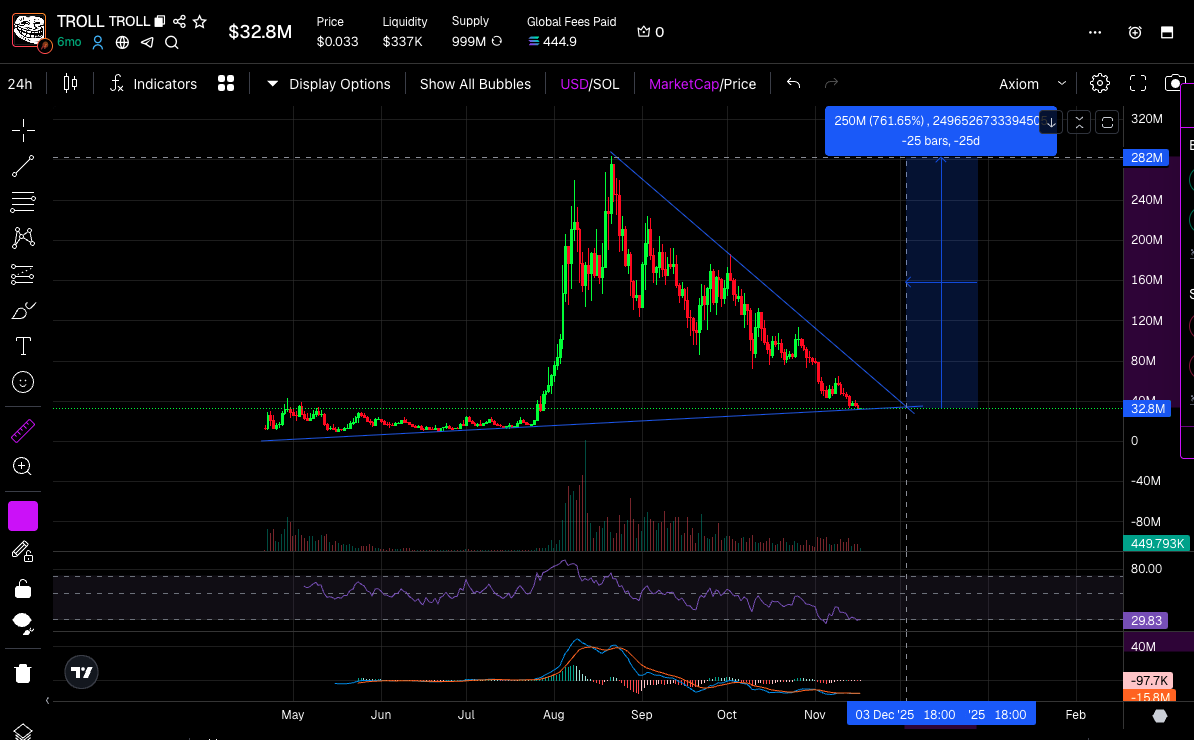Change the candlestick chart type
This screenshot has height=740, width=1194.
[x=70, y=83]
